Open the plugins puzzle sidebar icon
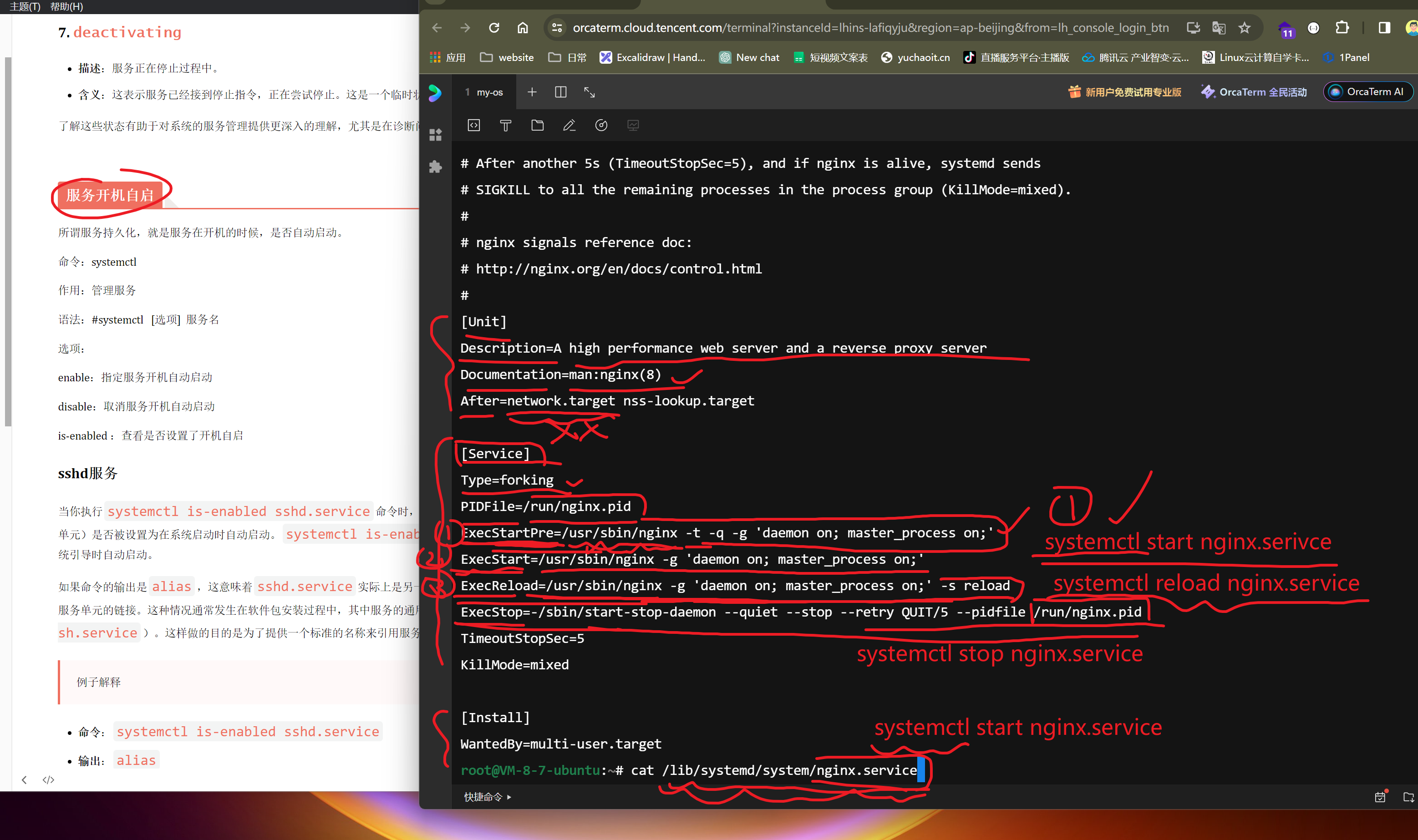Viewport: 1418px width, 840px height. tap(435, 167)
